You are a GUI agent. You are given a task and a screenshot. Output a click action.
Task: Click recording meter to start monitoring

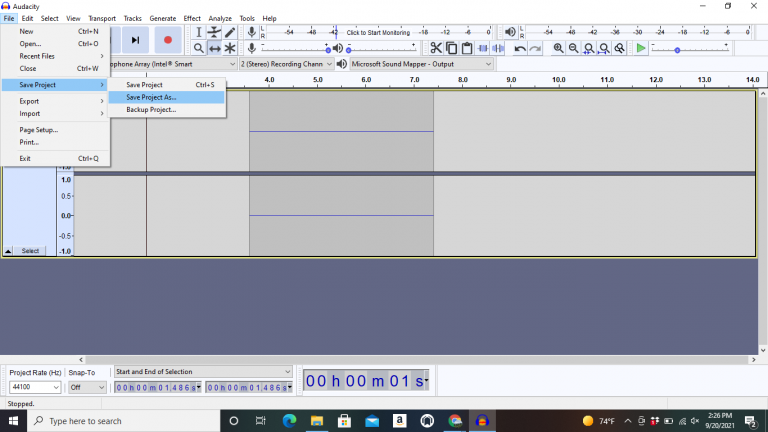click(x=378, y=32)
